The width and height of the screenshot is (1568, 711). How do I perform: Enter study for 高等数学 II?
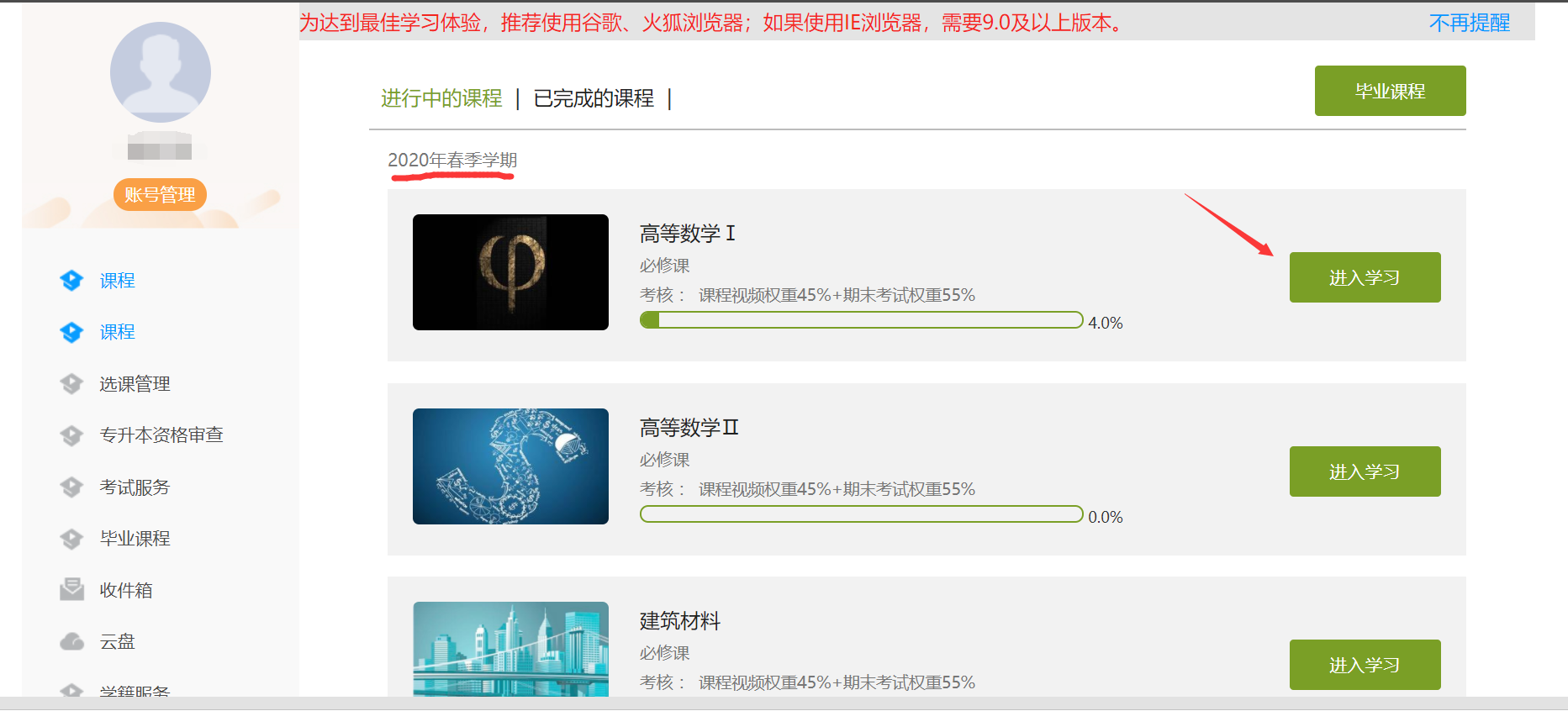[1365, 471]
